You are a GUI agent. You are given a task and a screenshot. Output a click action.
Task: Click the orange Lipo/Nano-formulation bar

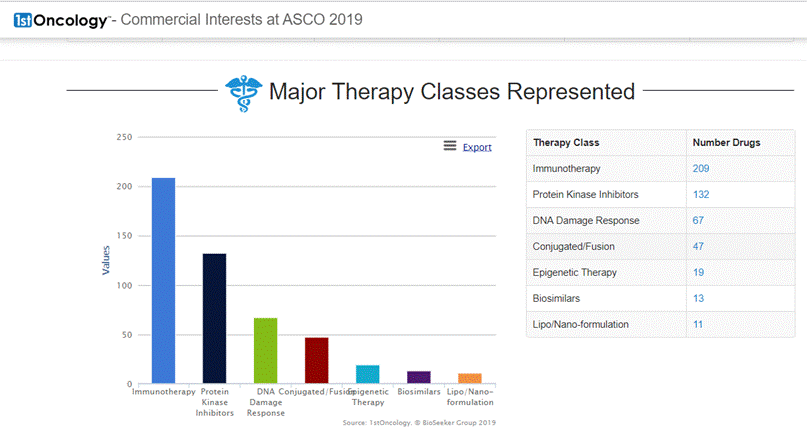coord(470,378)
